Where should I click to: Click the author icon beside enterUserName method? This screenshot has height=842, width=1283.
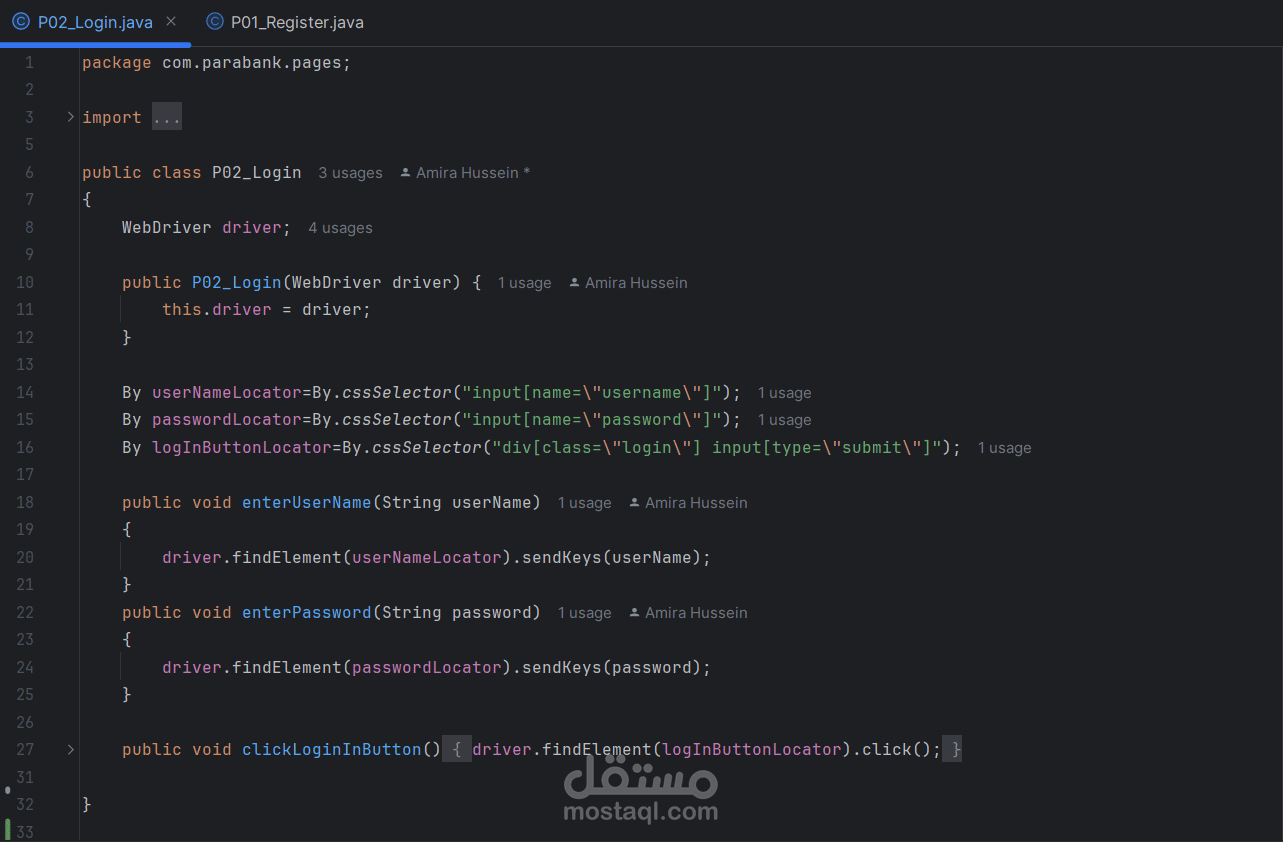[634, 503]
